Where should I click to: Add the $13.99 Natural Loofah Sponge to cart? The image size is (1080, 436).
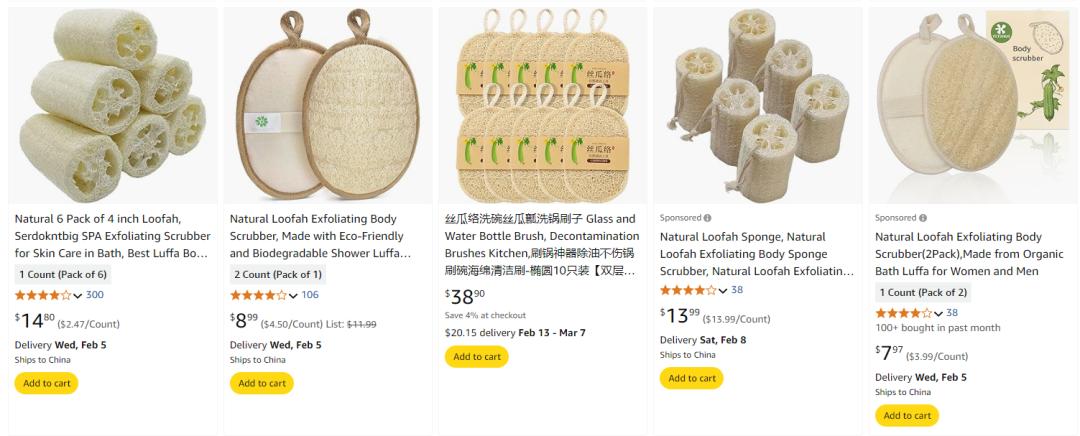[x=691, y=378]
